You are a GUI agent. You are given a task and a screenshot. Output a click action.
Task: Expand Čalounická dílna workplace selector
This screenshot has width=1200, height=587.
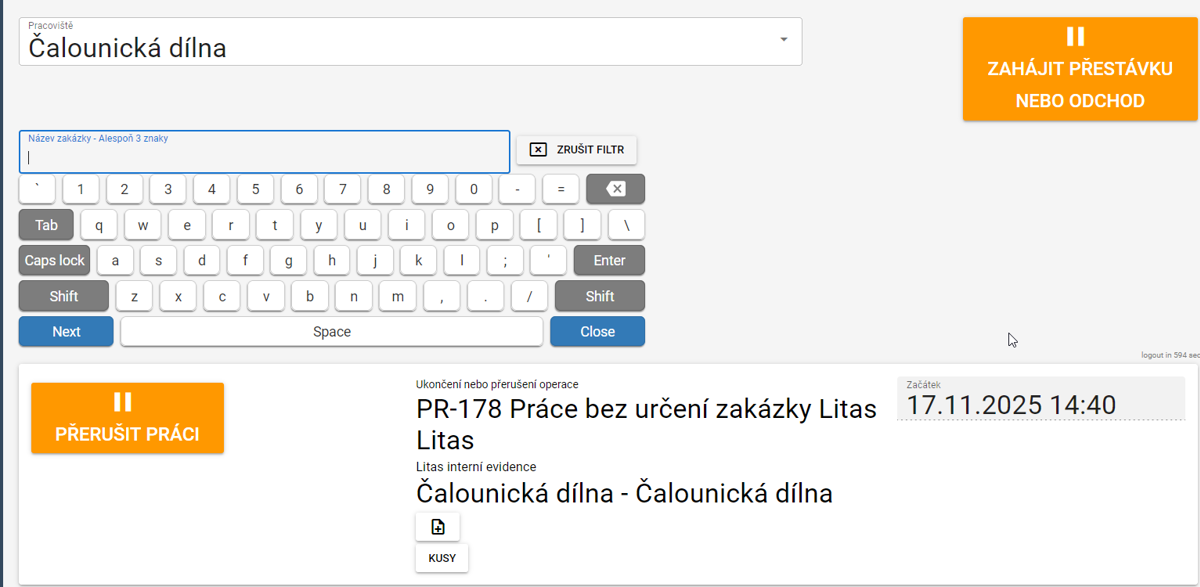[x=400, y=46]
